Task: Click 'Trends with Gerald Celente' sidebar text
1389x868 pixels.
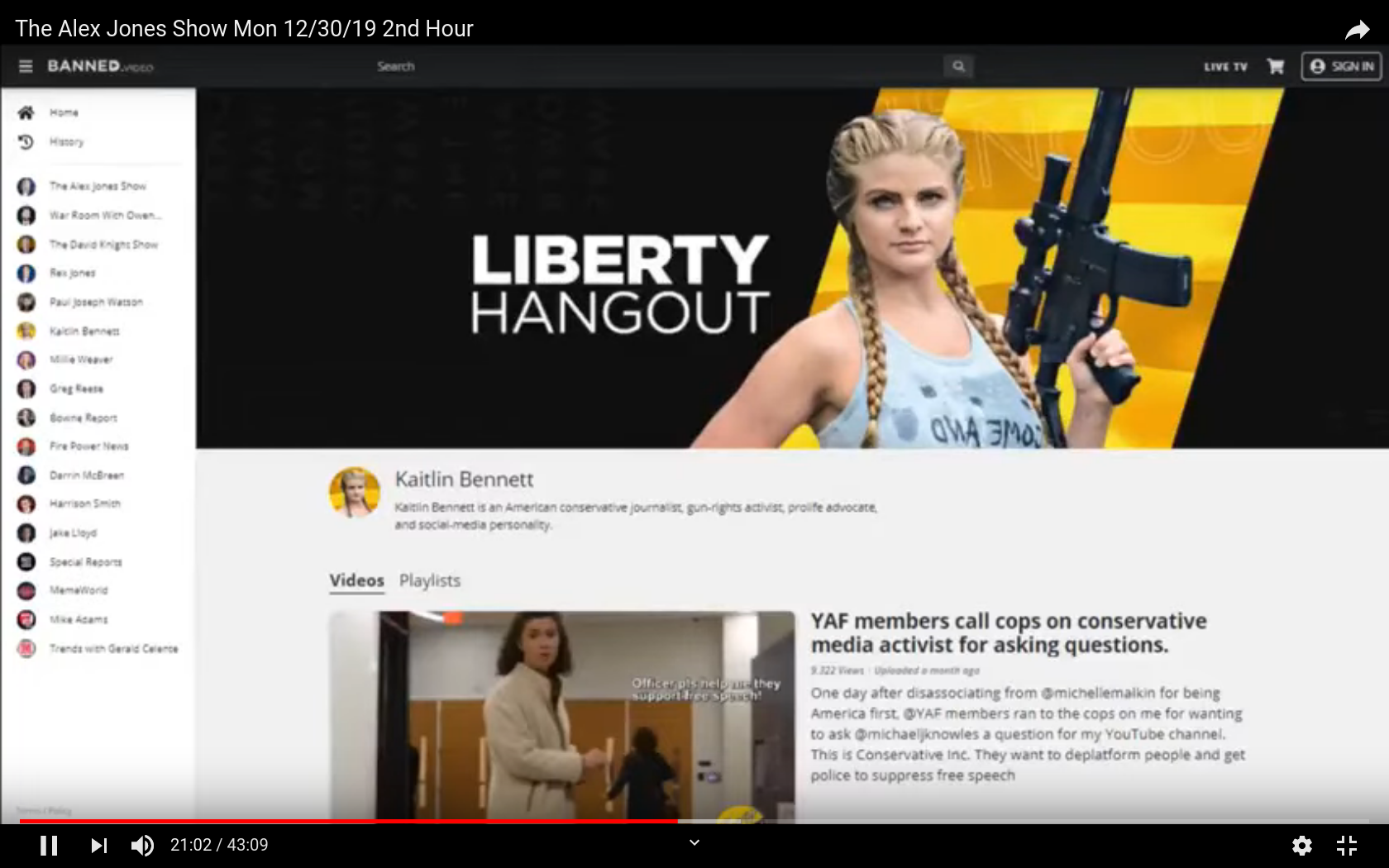Action: point(113,648)
